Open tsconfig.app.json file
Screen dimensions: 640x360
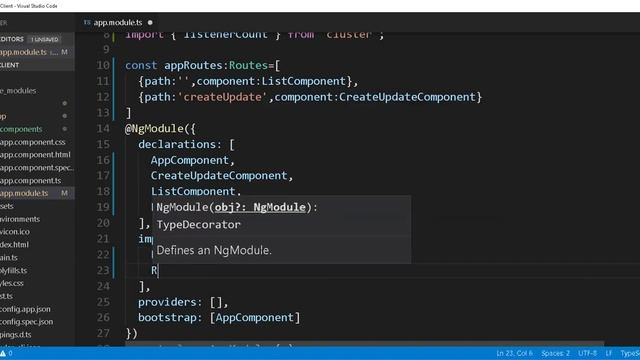[x=25, y=309]
